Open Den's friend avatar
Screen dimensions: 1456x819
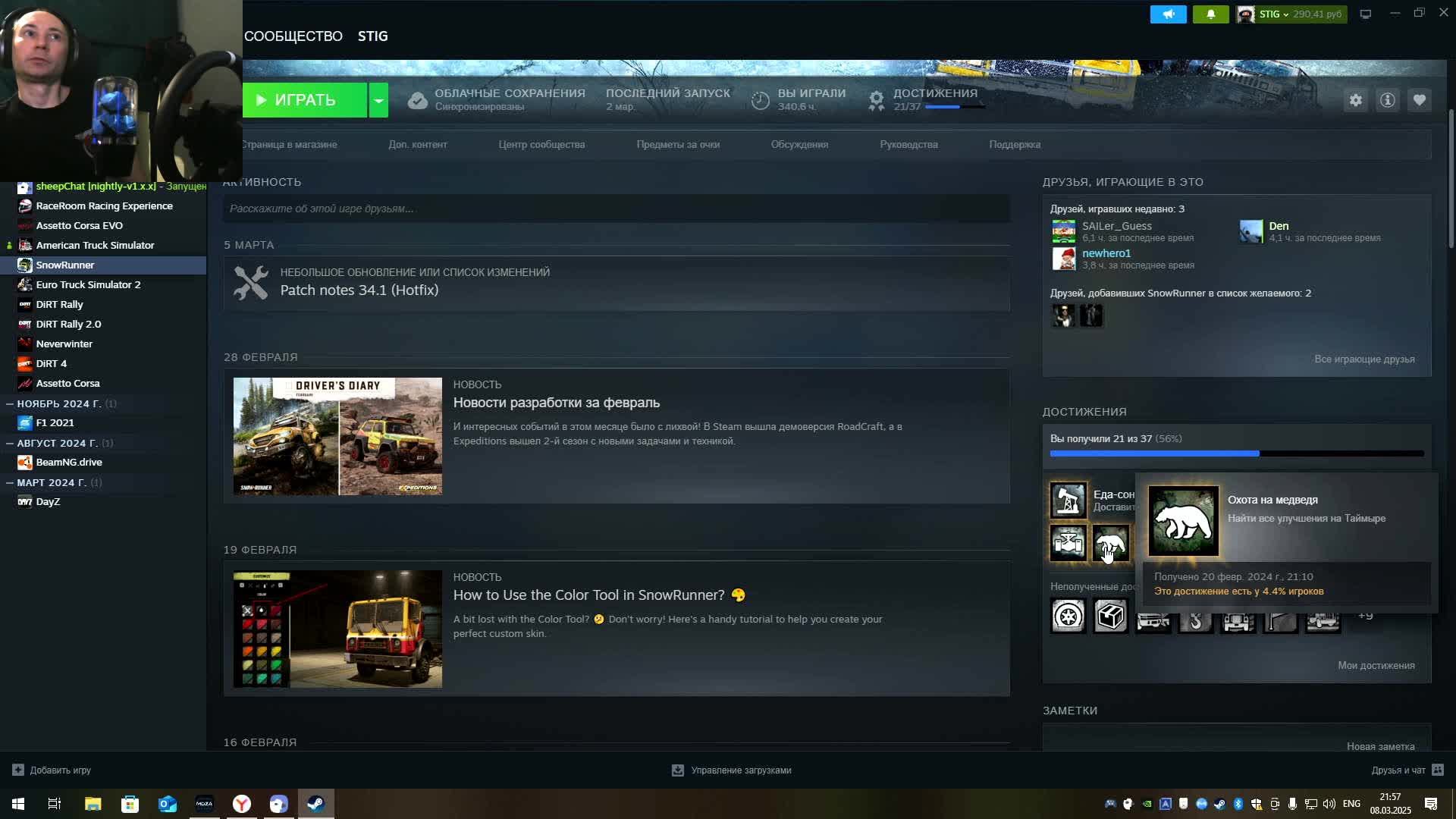[1251, 231]
